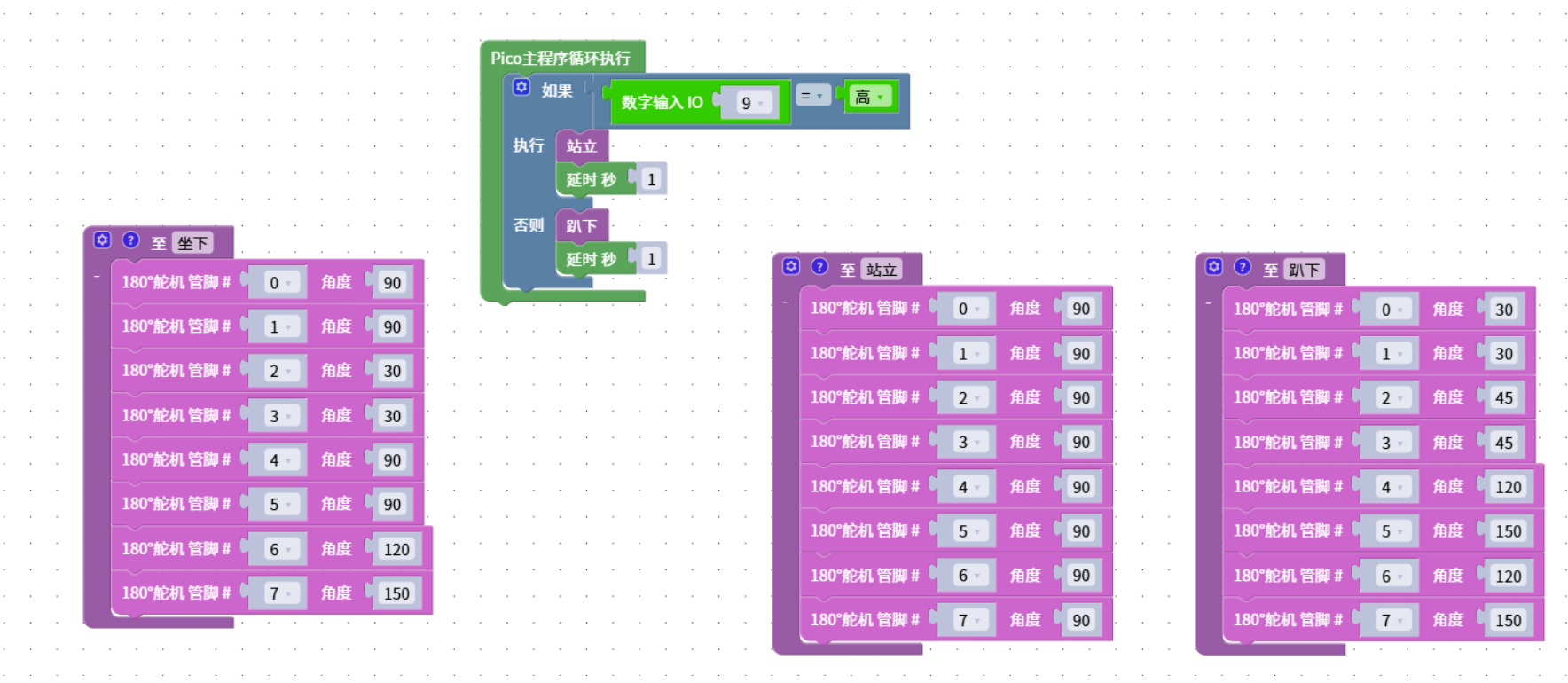The image size is (1568, 683).
Task: Select the 趴下 call block under 否则
Action: (582, 226)
